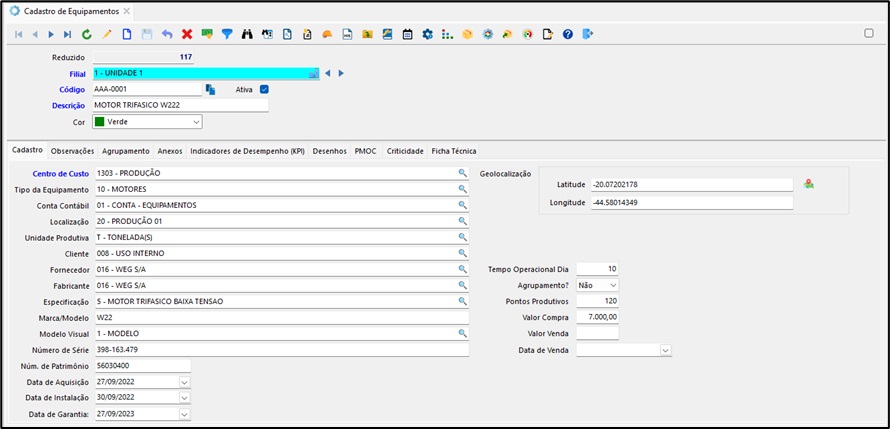Search Centro de Custo with magnifier

tap(463, 173)
